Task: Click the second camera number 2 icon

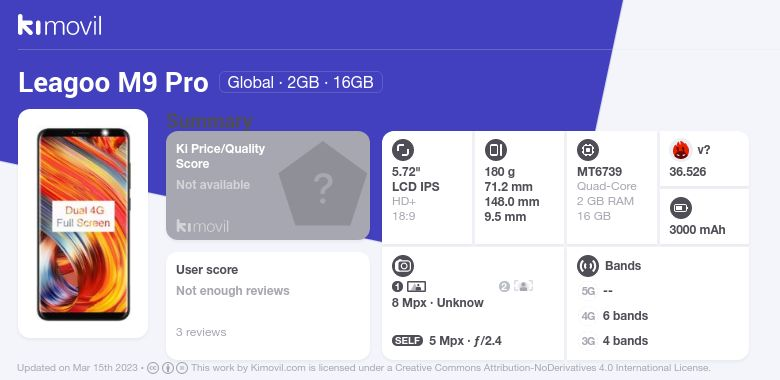Action: click(x=504, y=286)
